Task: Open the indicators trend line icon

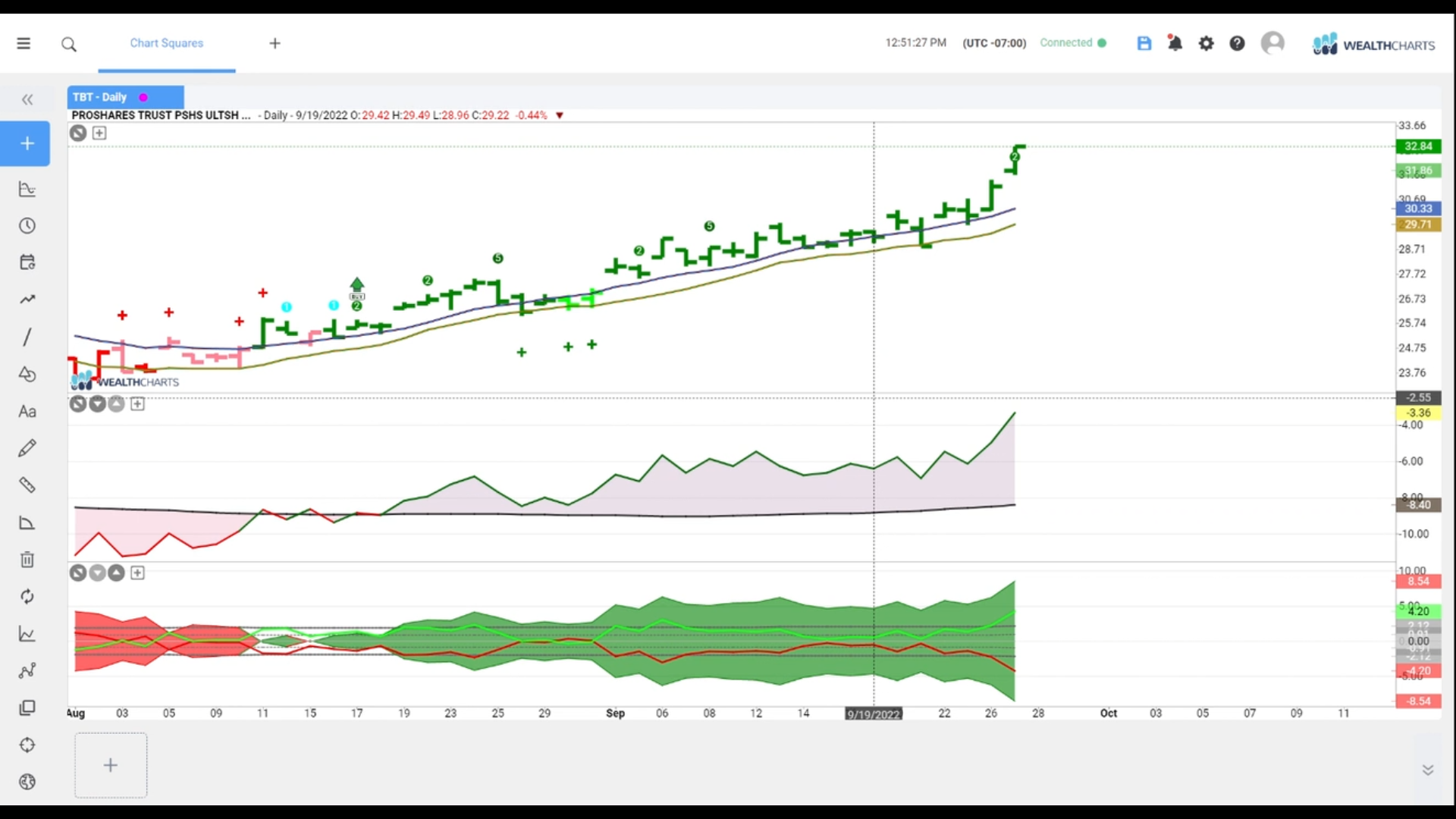Action: [x=27, y=300]
